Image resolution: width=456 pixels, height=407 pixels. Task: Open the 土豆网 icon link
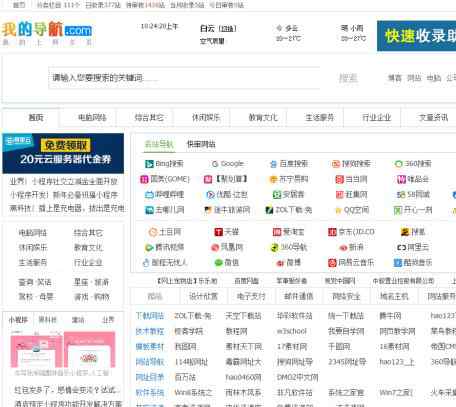[x=153, y=232]
